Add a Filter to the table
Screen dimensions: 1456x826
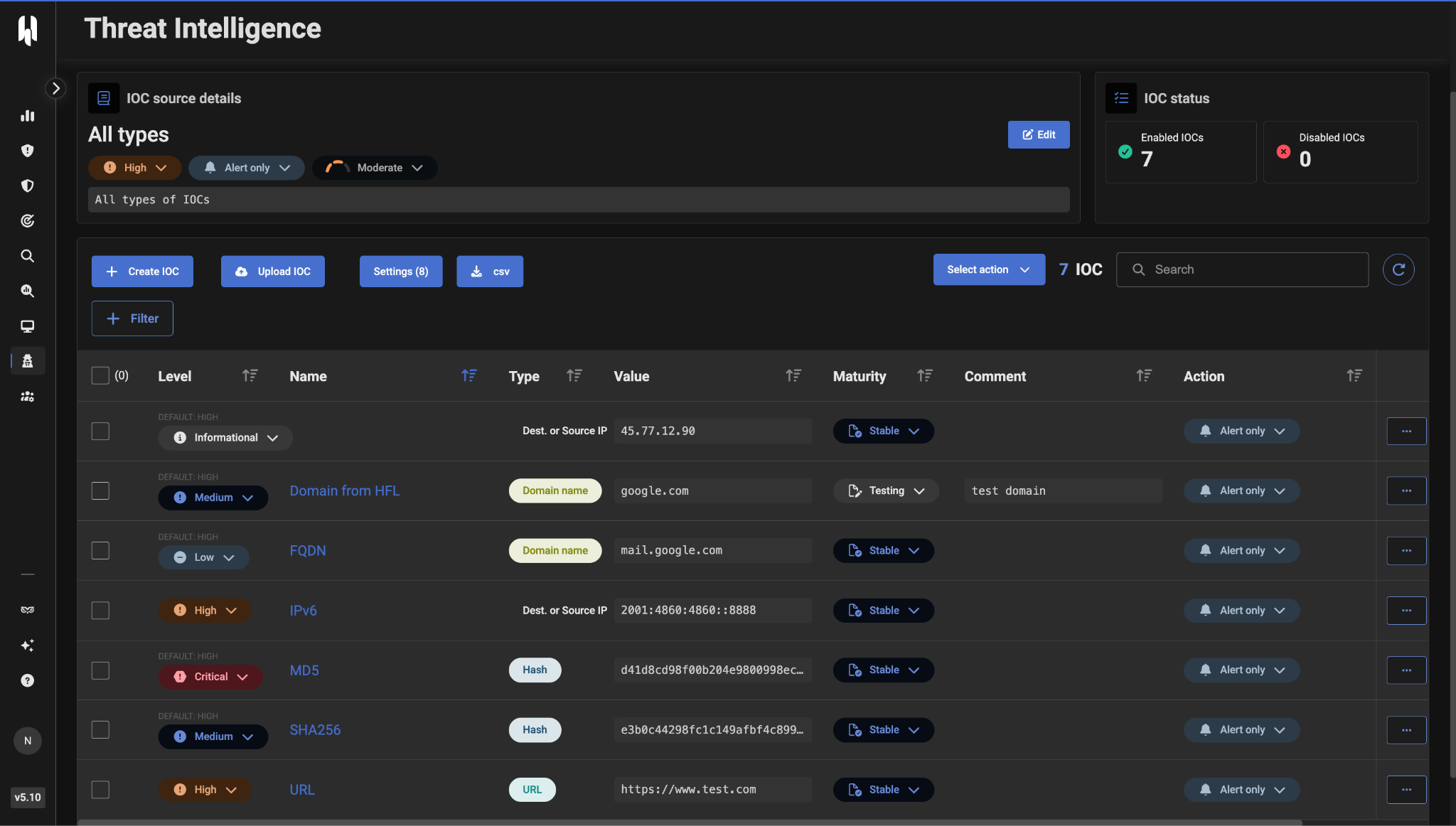(x=132, y=318)
